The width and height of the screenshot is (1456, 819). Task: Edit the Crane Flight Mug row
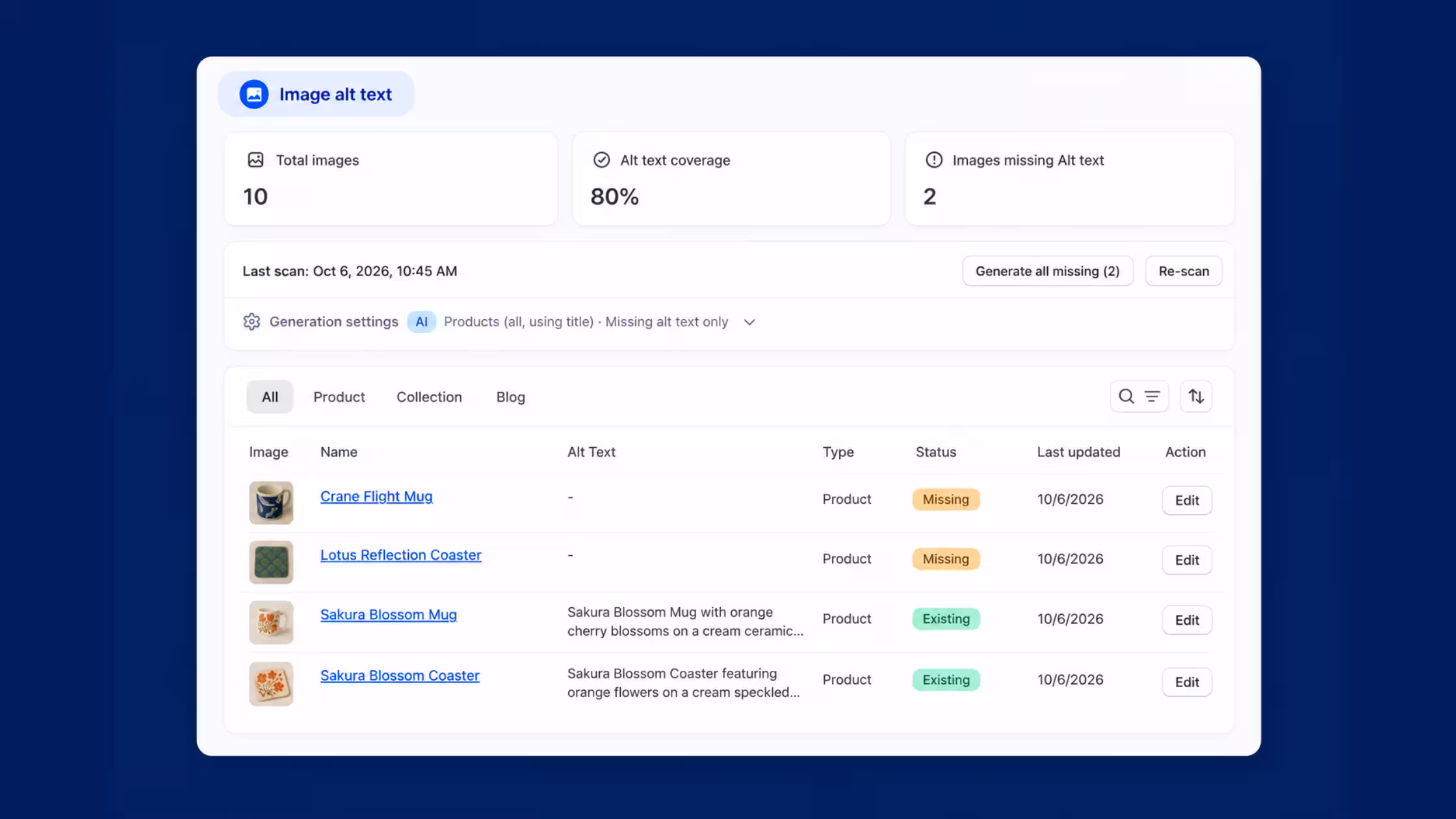[x=1186, y=500]
